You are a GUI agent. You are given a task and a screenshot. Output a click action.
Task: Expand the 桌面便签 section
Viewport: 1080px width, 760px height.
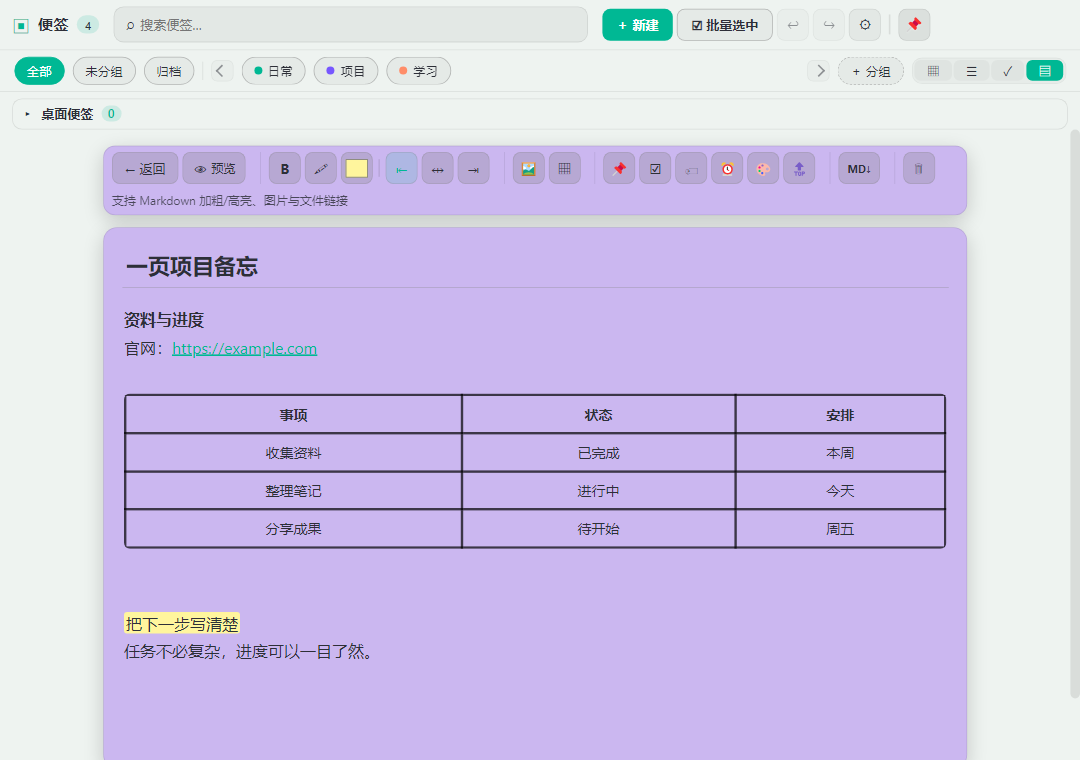tap(540, 114)
